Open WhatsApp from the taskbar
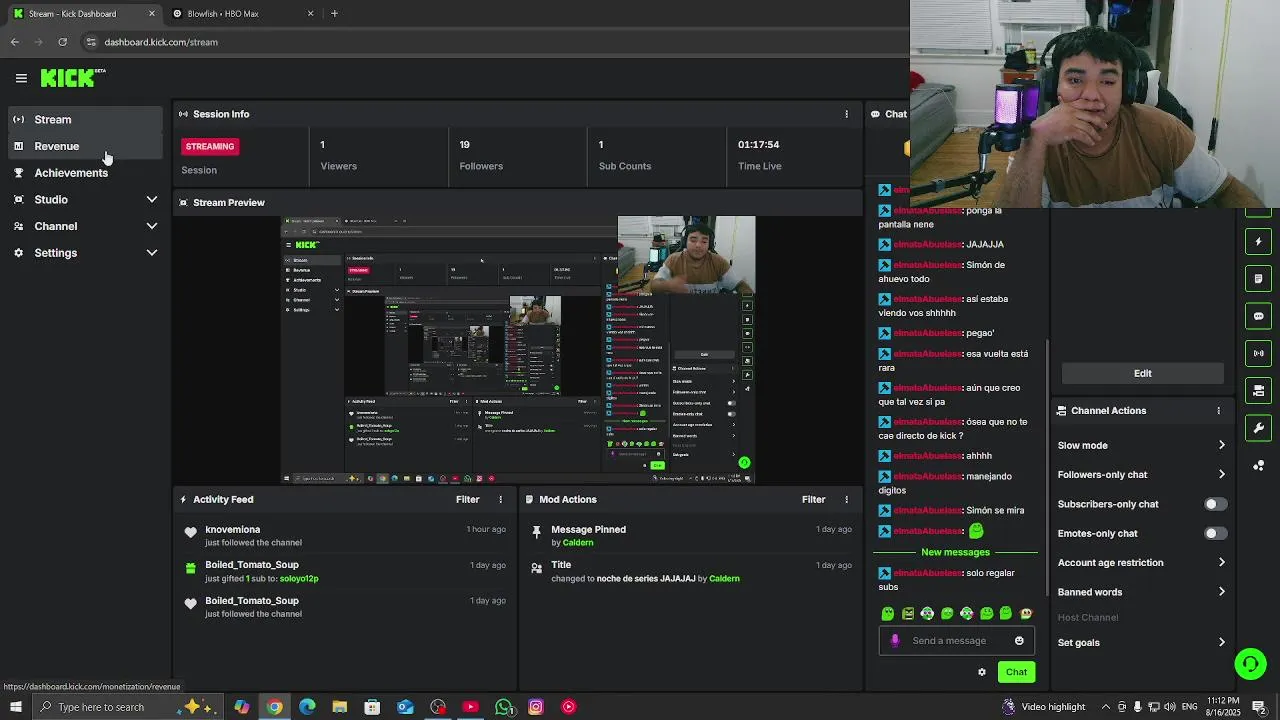 click(x=504, y=707)
